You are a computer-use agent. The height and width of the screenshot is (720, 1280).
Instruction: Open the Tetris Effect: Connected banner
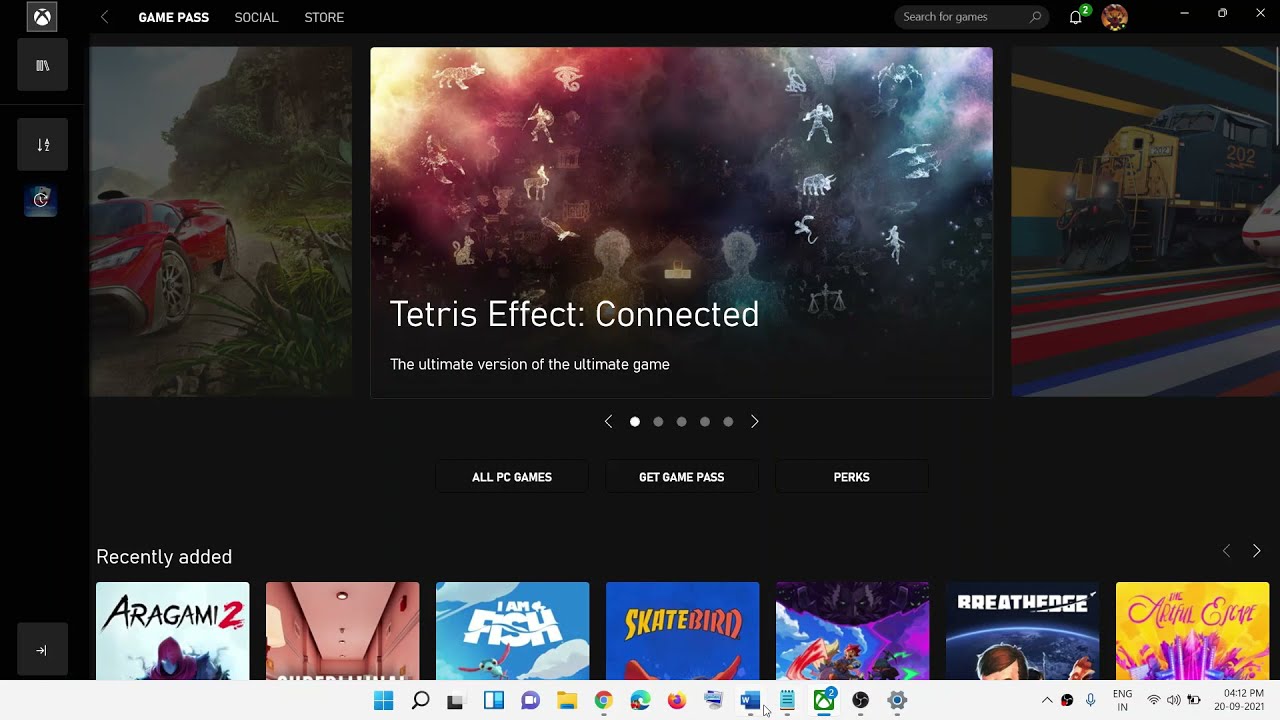tap(681, 222)
